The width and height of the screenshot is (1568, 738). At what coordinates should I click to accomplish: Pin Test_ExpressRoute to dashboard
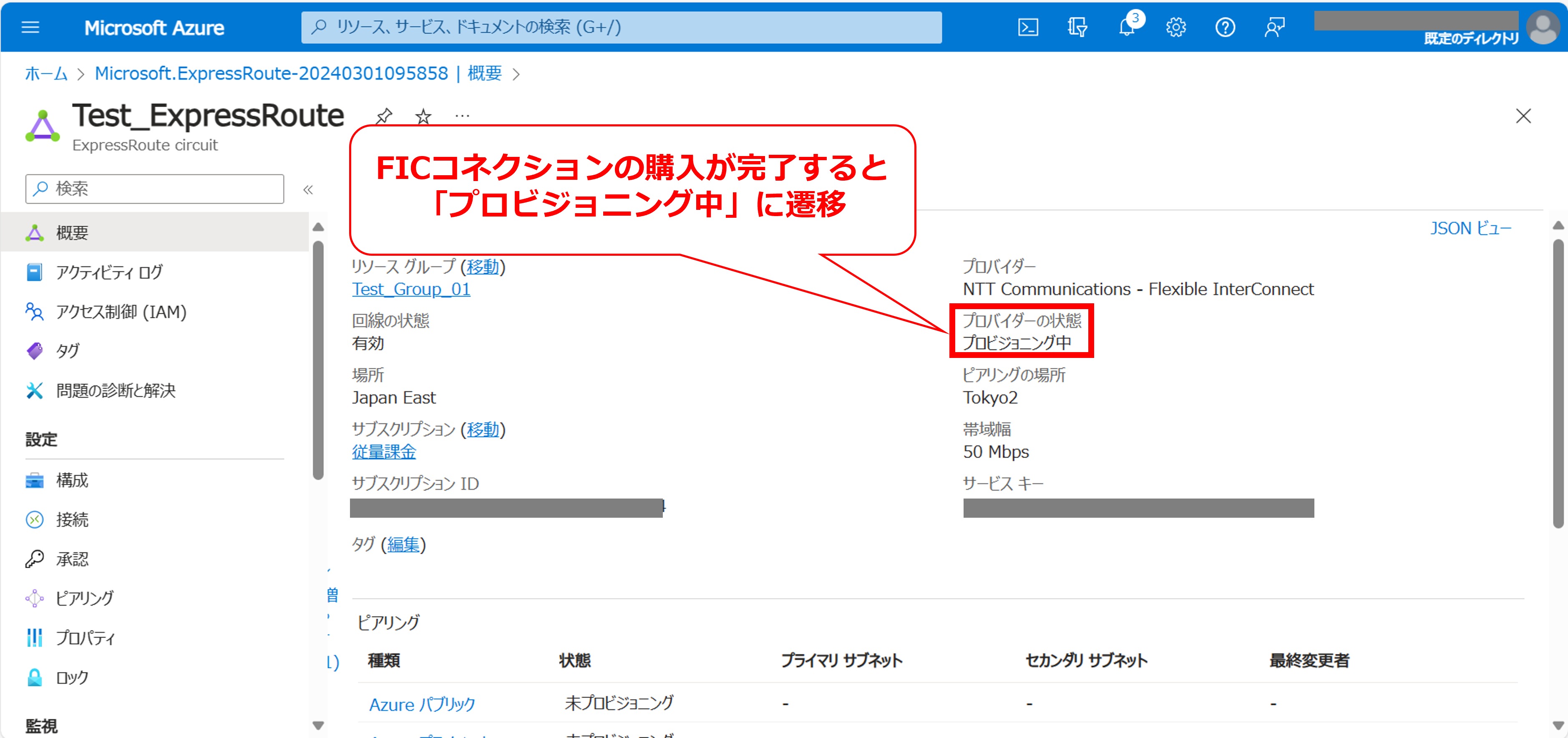pyautogui.click(x=384, y=116)
